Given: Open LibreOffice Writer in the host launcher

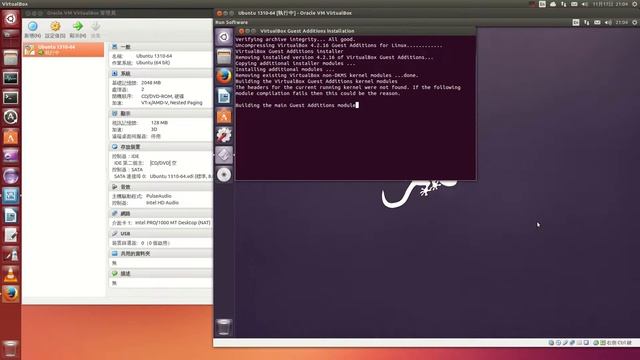Looking at the screenshot, I should [10, 216].
